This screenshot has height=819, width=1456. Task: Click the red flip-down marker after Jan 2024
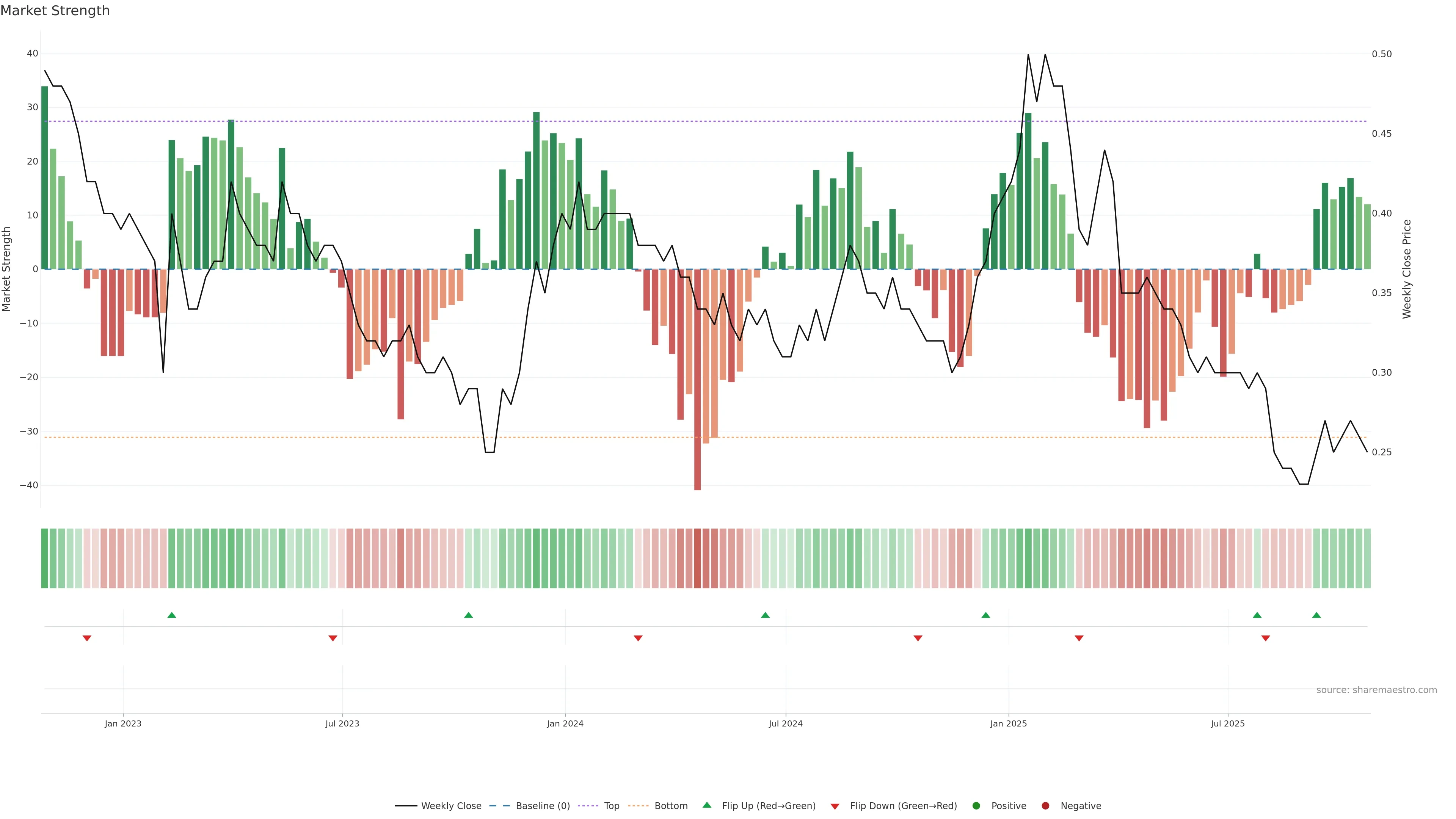638,638
